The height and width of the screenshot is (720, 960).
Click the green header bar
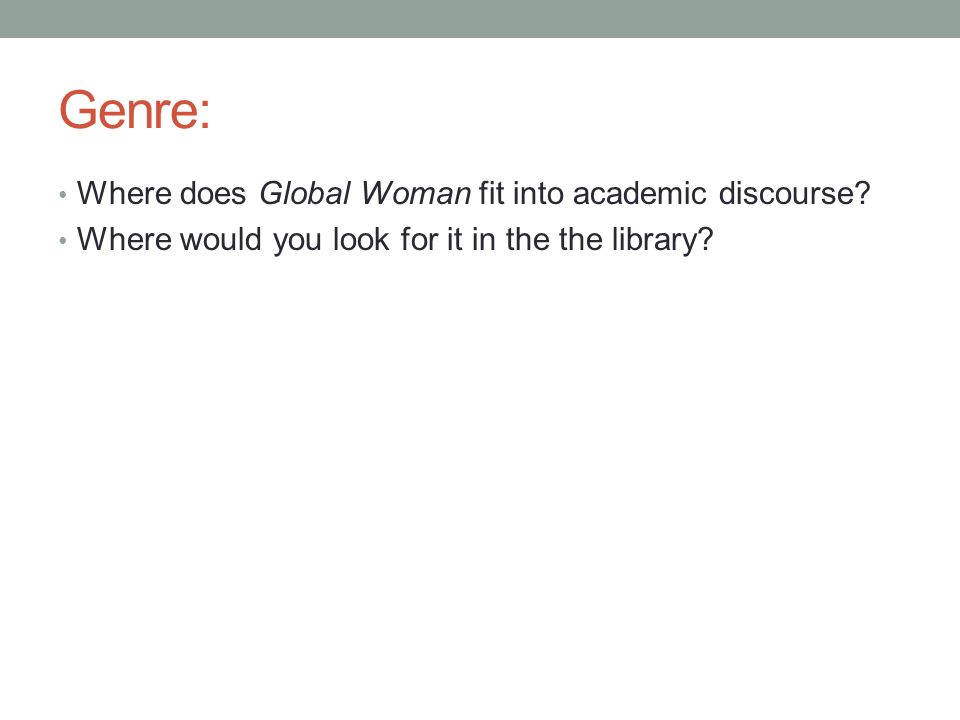pyautogui.click(x=480, y=19)
